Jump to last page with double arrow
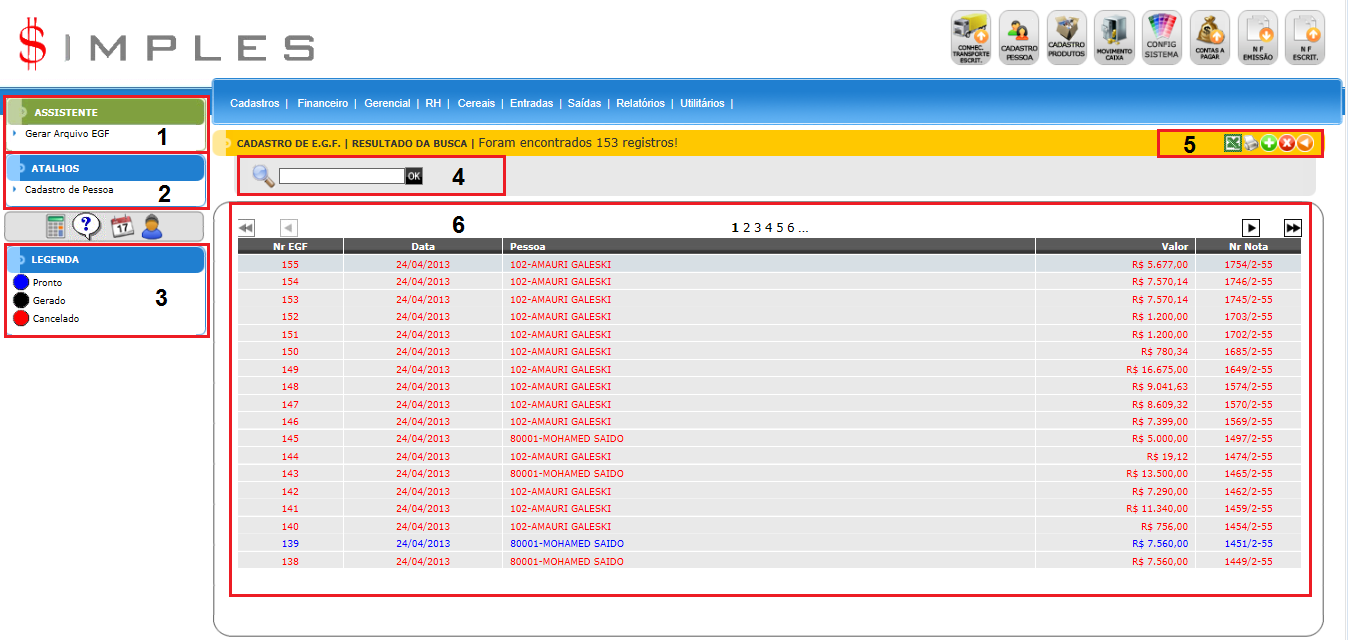The image size is (1348, 640). pos(1293,228)
